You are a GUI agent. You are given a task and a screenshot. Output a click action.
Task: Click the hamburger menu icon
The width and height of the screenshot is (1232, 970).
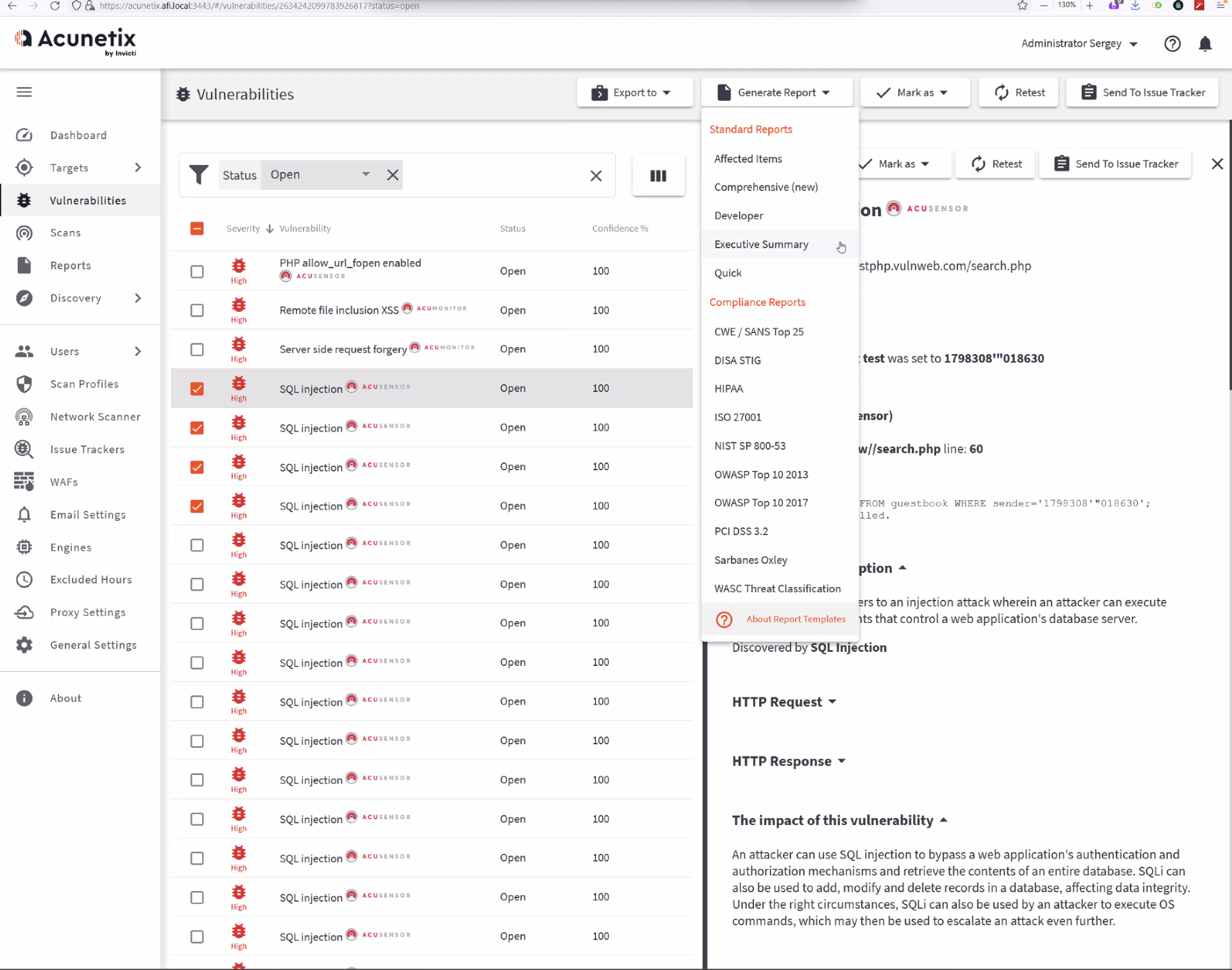click(x=24, y=92)
